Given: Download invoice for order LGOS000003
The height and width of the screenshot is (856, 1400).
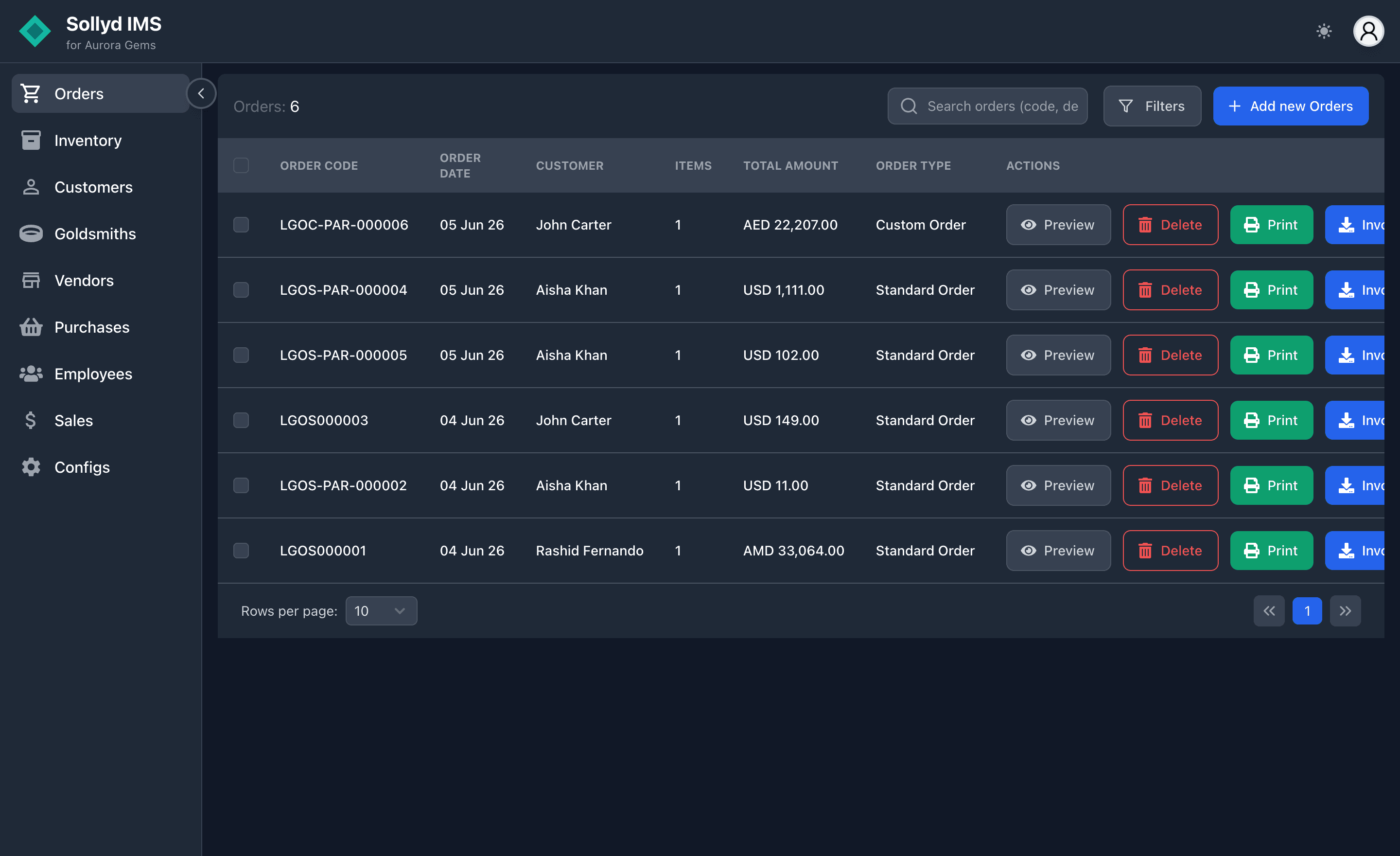Looking at the screenshot, I should (1354, 421).
